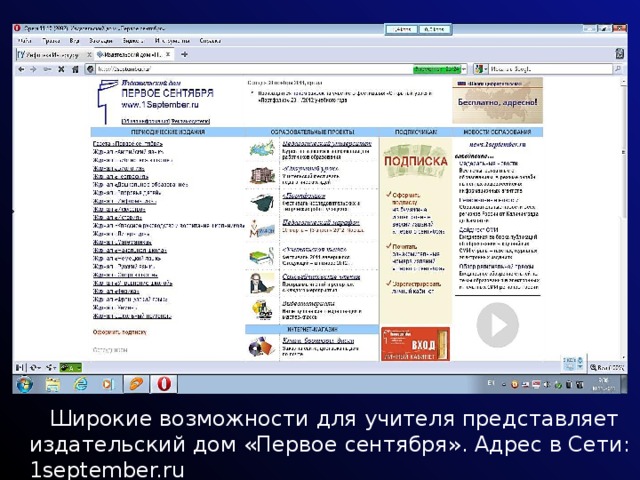Open Windows Explorer from the taskbar
This screenshot has height=480, width=640.
tap(53, 384)
